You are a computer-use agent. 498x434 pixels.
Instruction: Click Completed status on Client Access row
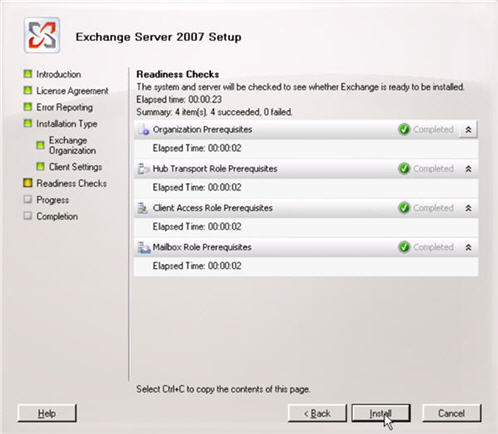point(433,208)
